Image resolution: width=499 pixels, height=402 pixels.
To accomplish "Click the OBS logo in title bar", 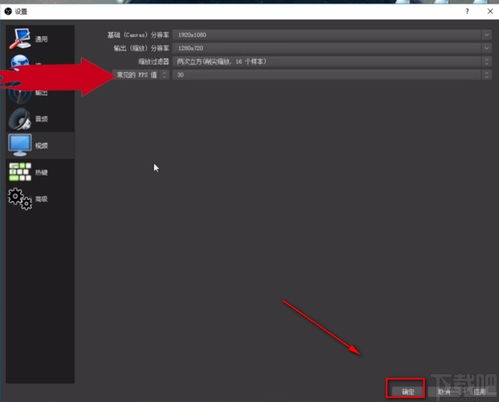I will click(x=8, y=12).
